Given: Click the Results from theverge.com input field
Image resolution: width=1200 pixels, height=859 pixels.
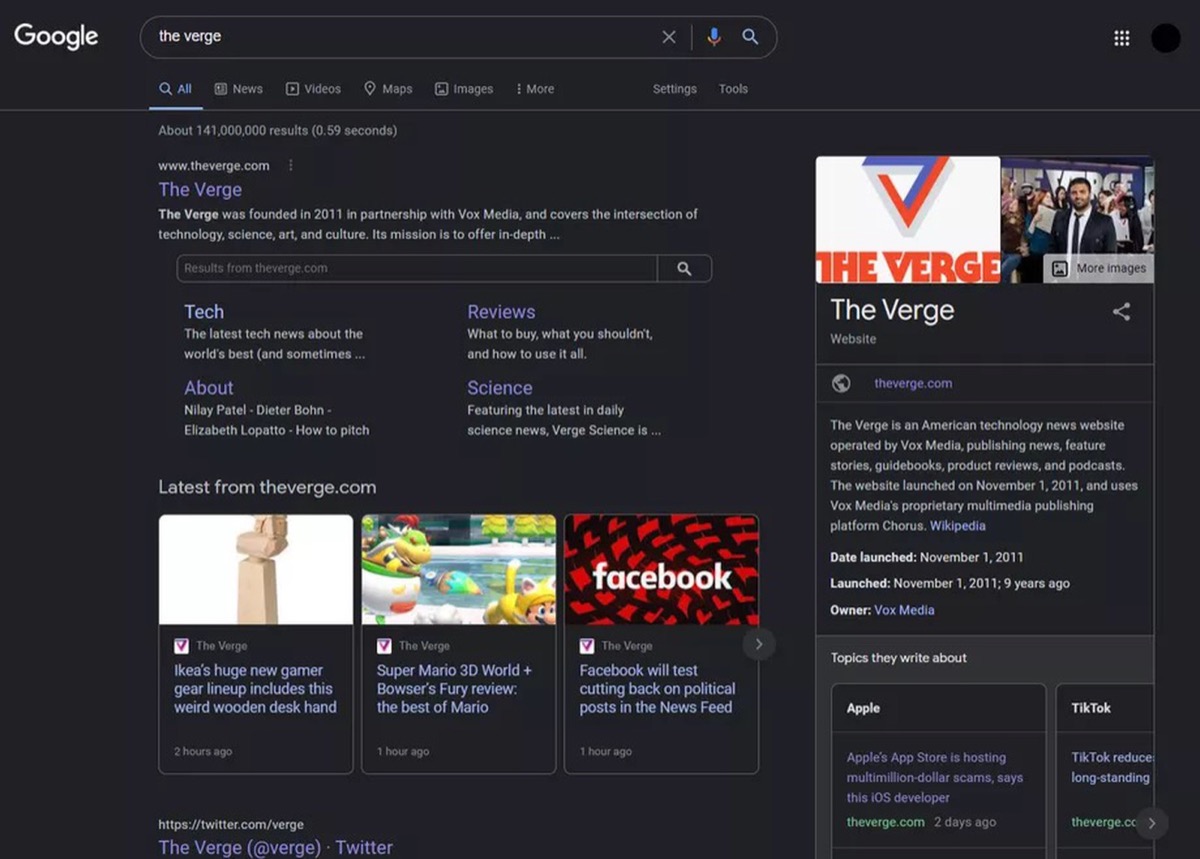Looking at the screenshot, I should 400,268.
